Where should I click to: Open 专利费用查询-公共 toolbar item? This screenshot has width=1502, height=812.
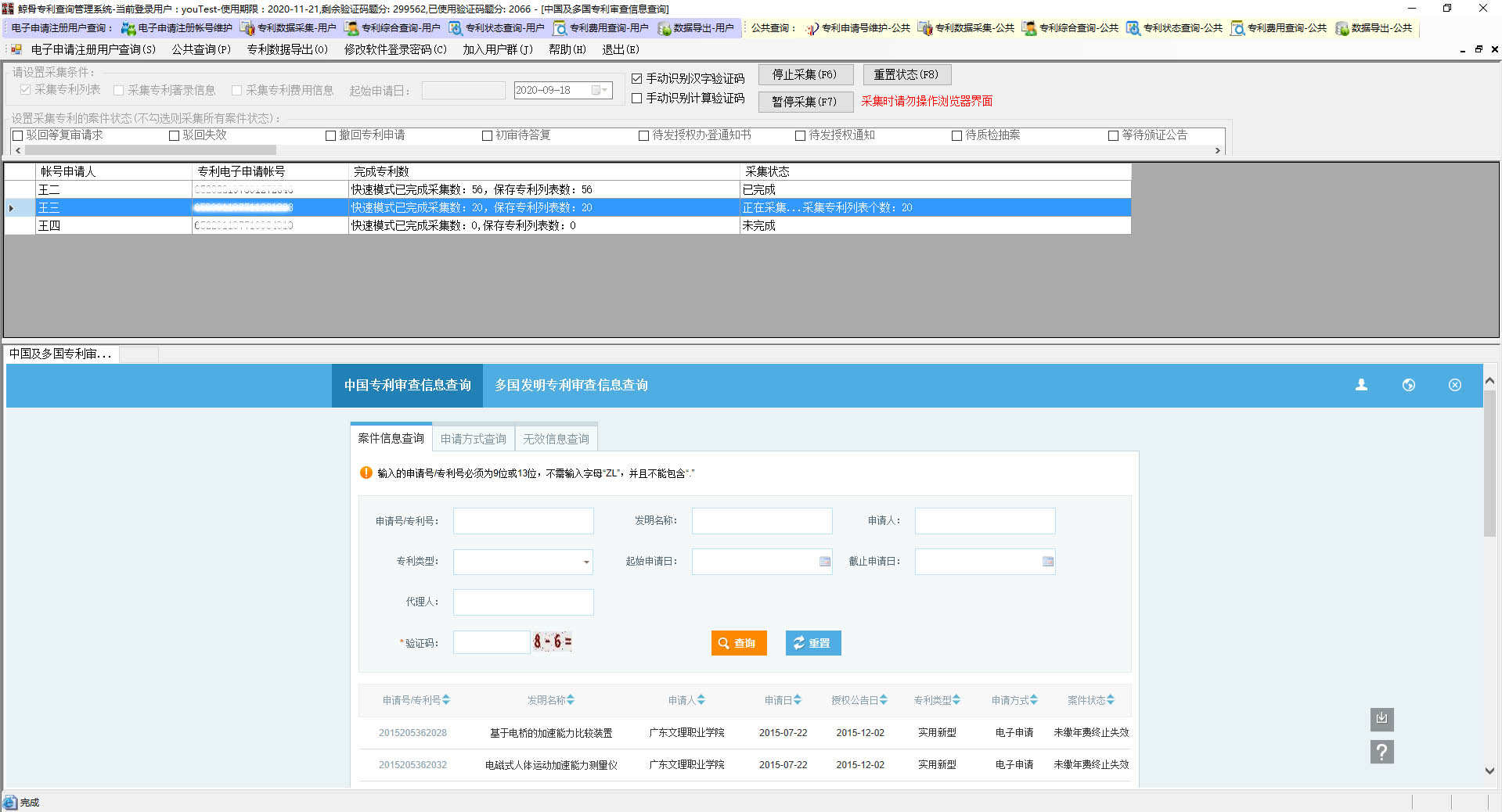[x=1278, y=28]
